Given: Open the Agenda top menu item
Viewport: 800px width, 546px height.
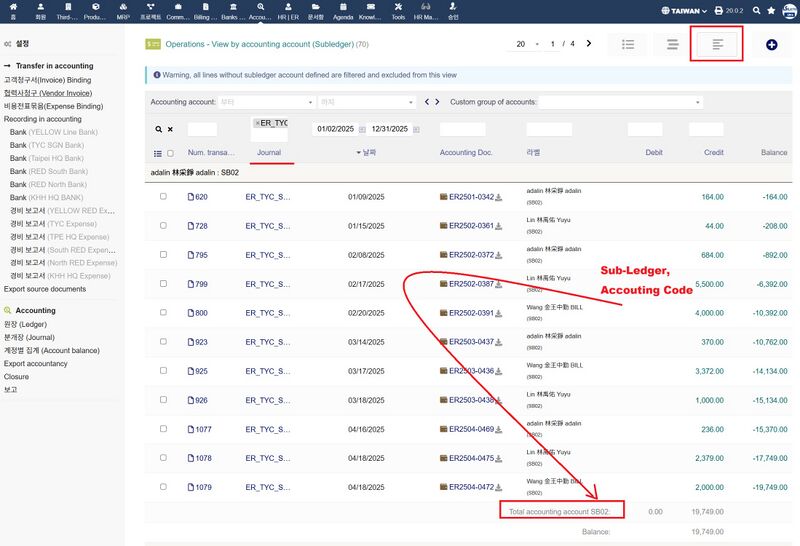Looking at the screenshot, I should [x=343, y=11].
